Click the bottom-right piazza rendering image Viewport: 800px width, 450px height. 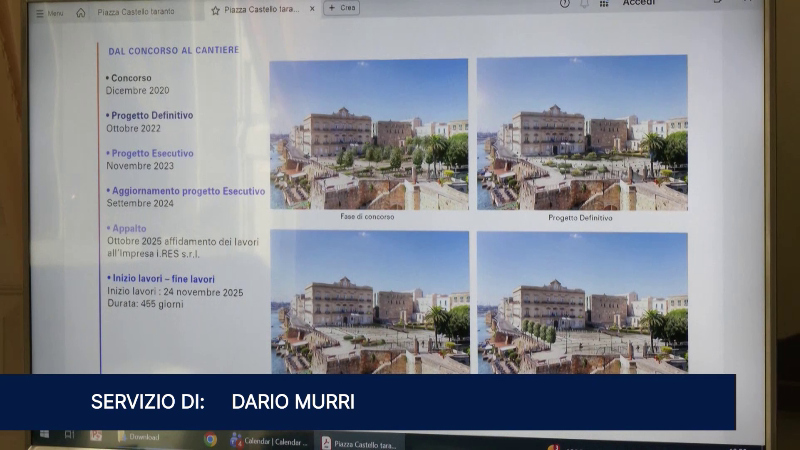coord(582,303)
